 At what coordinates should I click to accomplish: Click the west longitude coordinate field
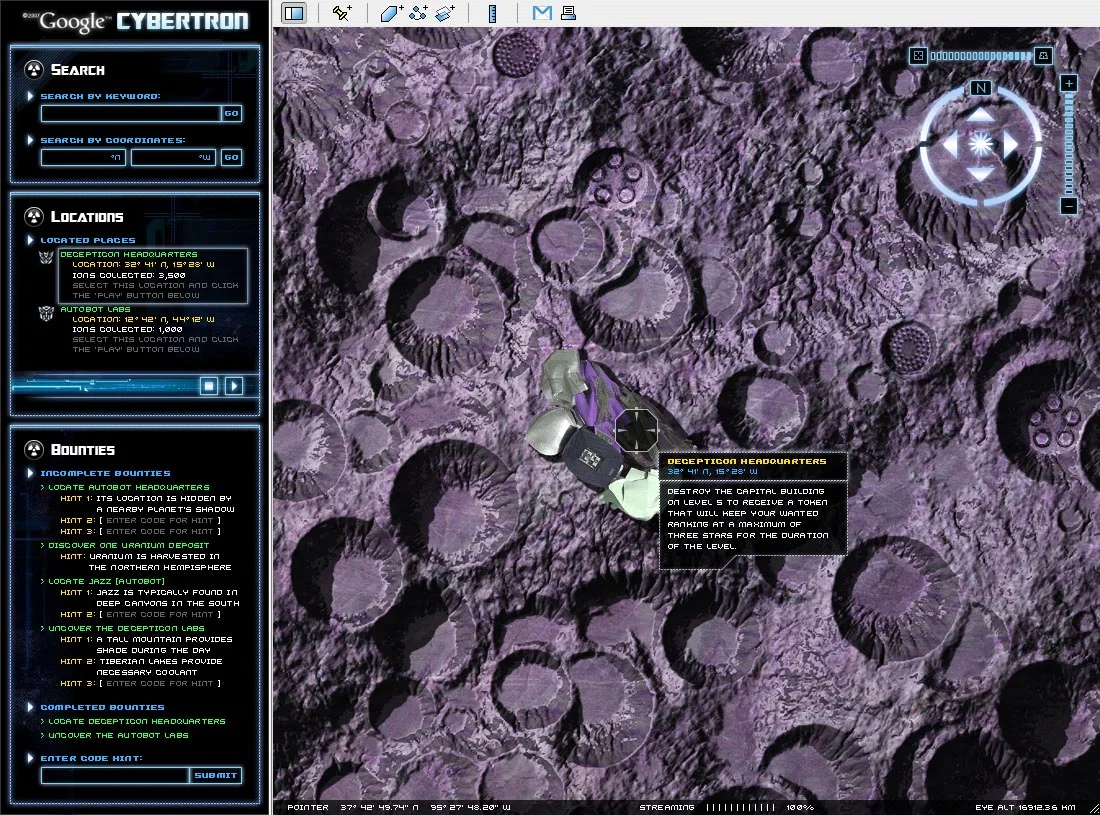coord(173,157)
